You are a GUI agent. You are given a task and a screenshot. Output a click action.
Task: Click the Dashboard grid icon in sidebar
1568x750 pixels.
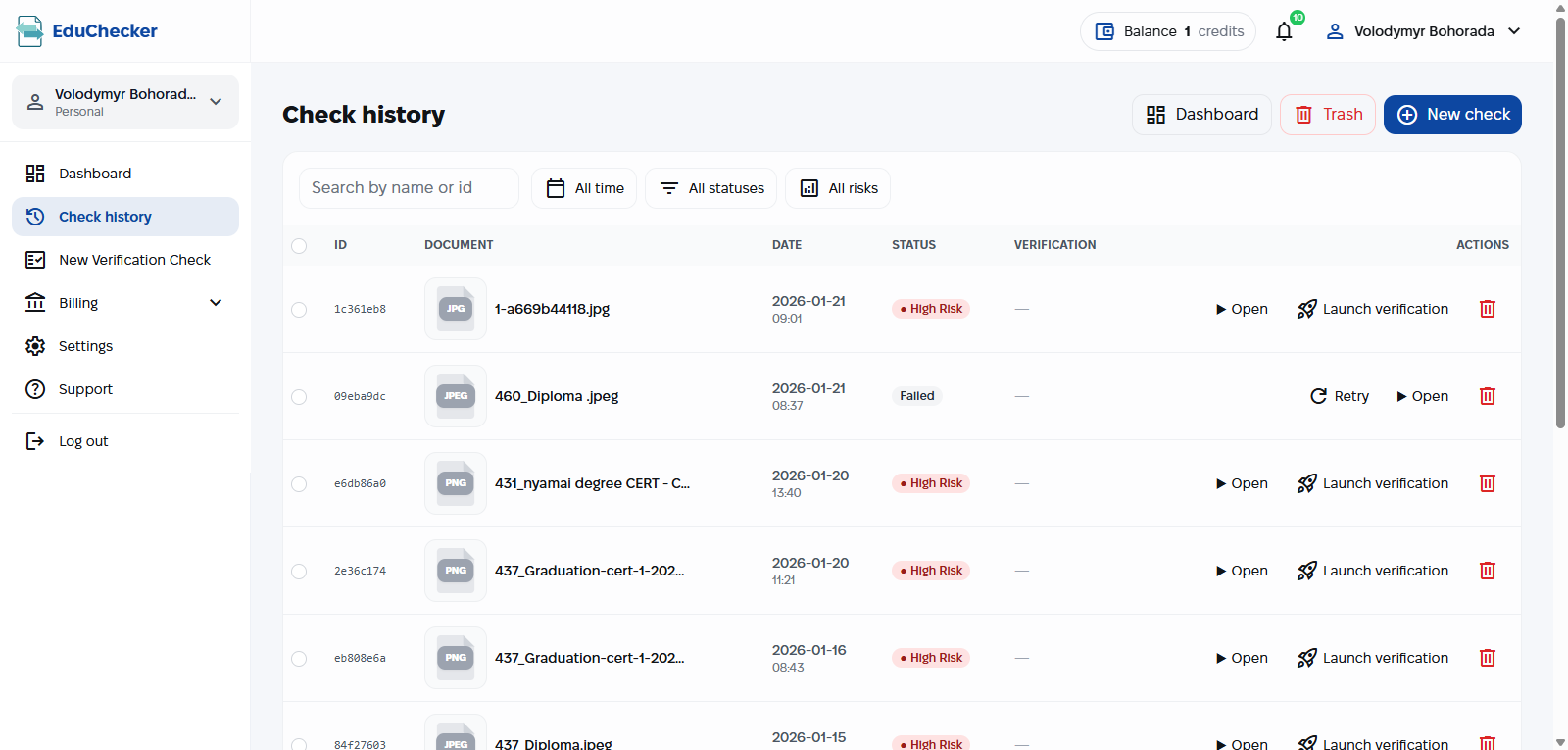click(x=35, y=174)
